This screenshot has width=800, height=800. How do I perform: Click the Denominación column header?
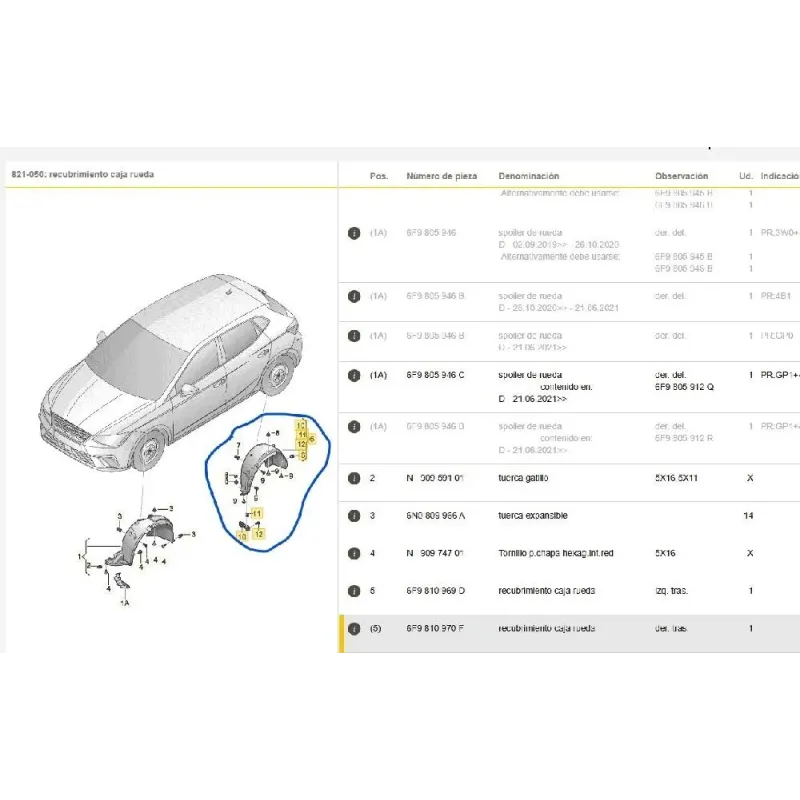click(x=529, y=176)
